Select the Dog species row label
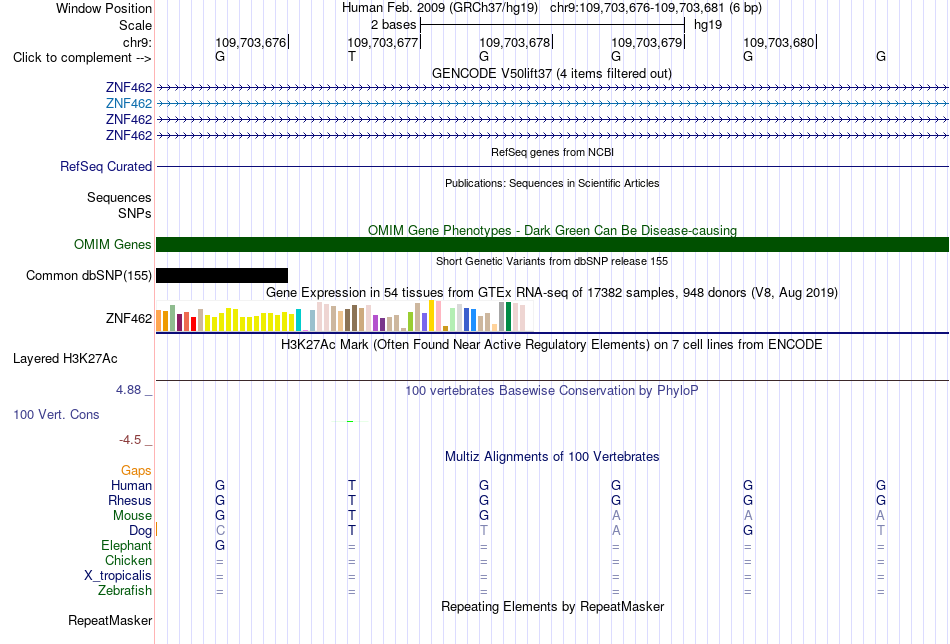The height and width of the screenshot is (644, 950). [x=141, y=531]
